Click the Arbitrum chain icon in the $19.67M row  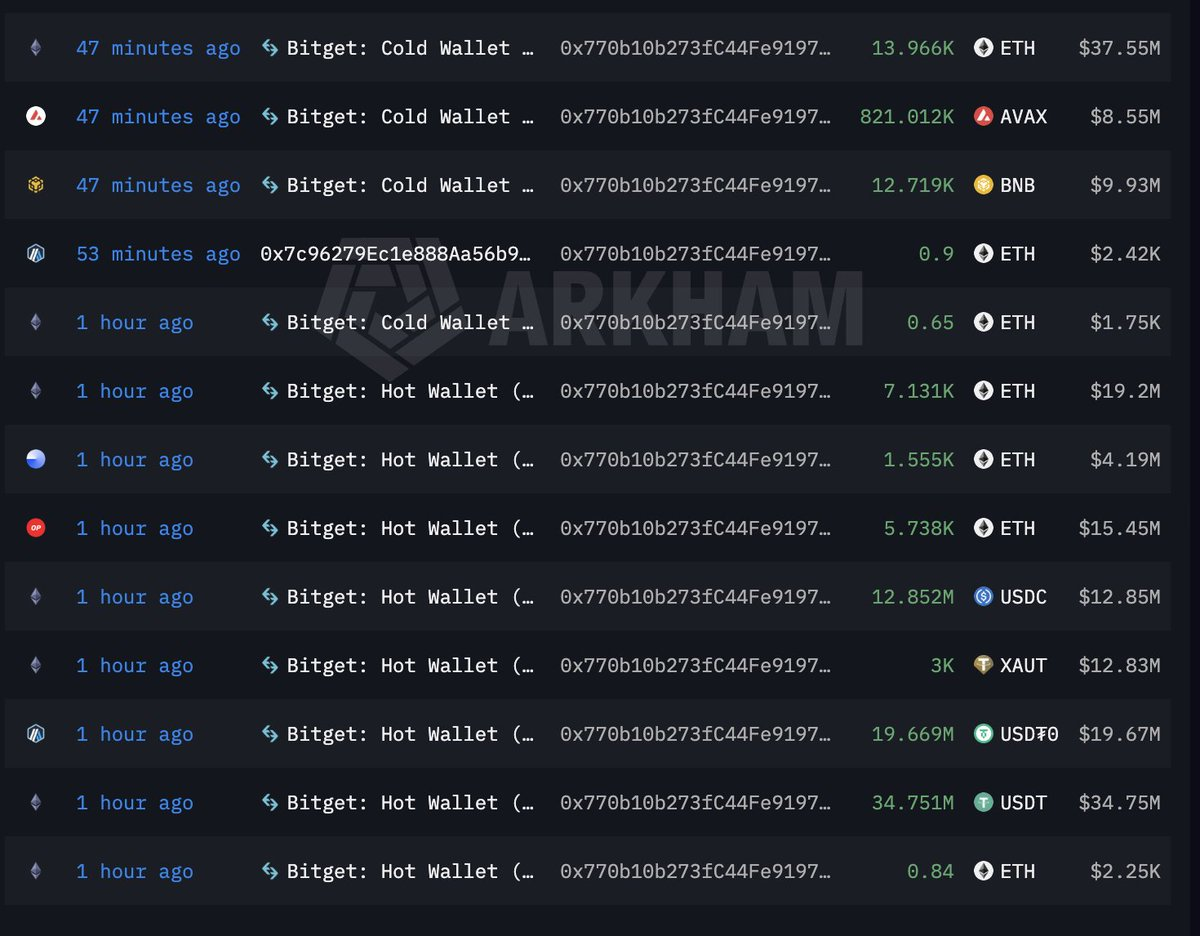click(36, 734)
